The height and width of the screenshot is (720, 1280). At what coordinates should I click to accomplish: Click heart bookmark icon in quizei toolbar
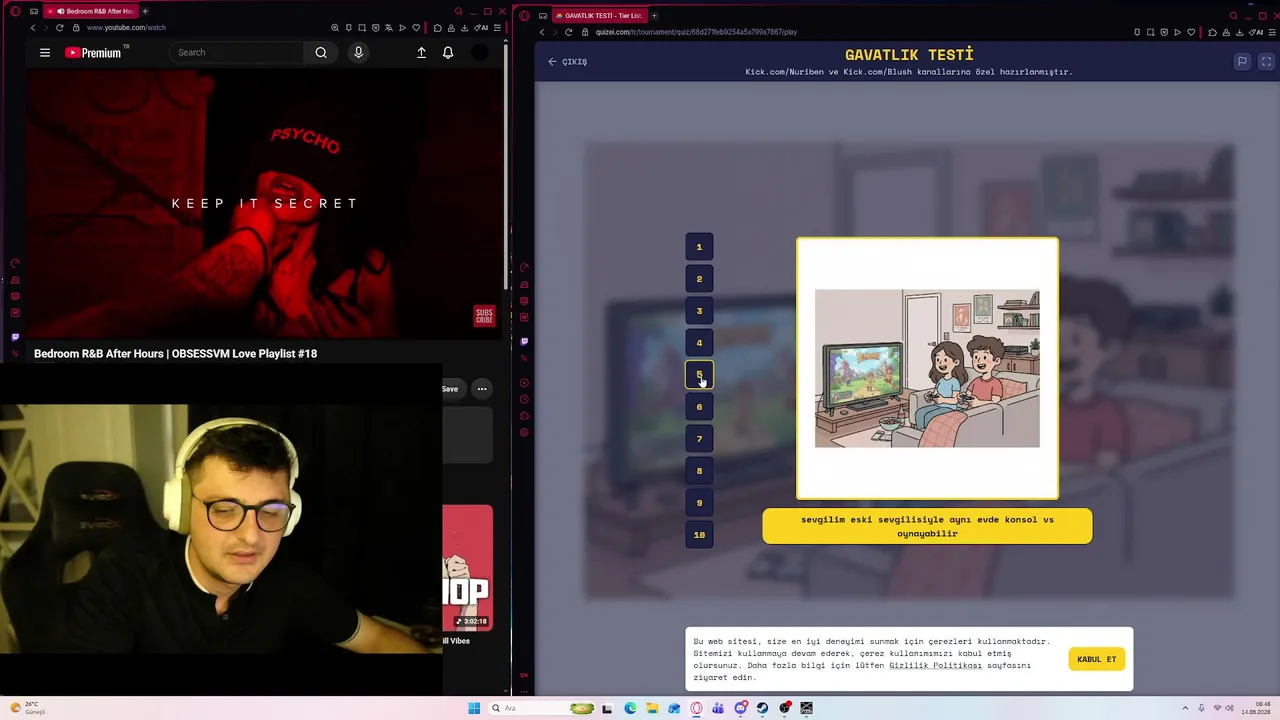click(1191, 32)
